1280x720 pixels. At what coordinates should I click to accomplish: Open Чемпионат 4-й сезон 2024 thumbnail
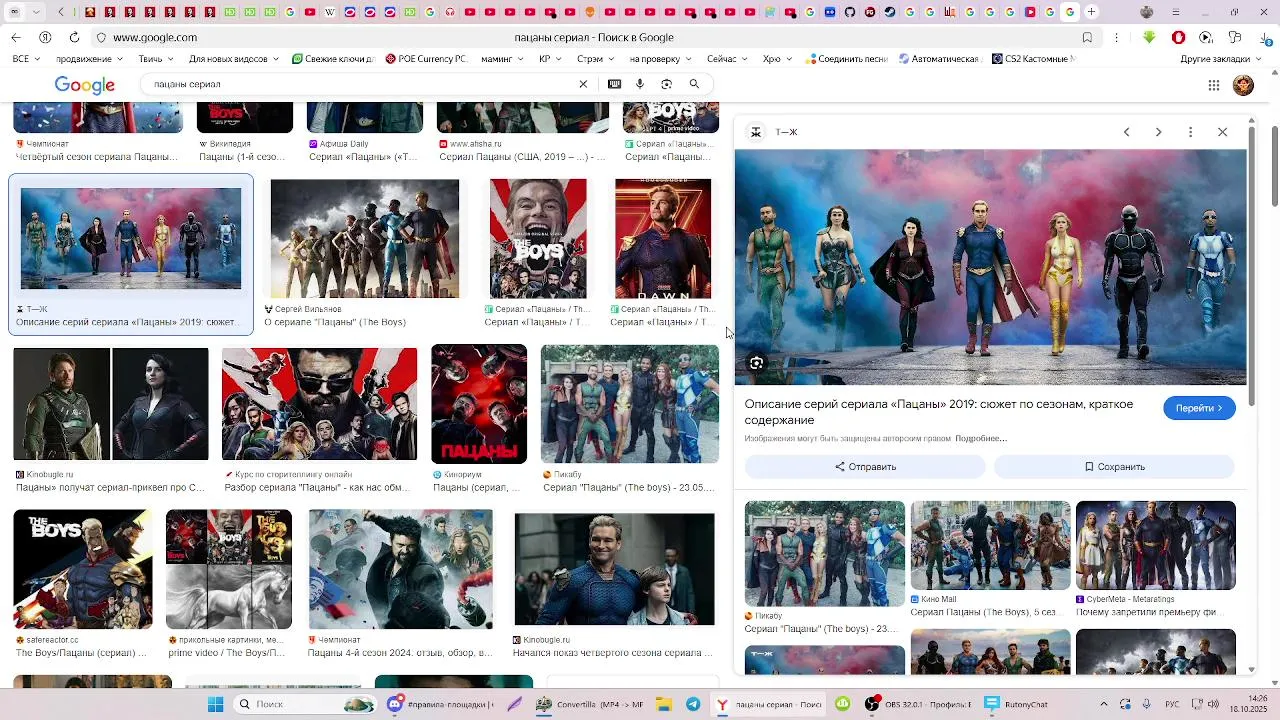[401, 569]
